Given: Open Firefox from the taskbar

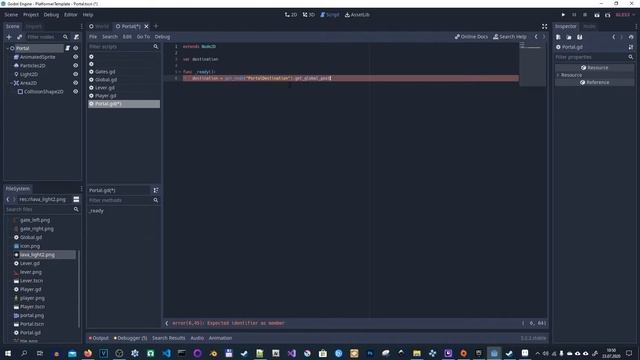Looking at the screenshot, I should pyautogui.click(x=88, y=353).
